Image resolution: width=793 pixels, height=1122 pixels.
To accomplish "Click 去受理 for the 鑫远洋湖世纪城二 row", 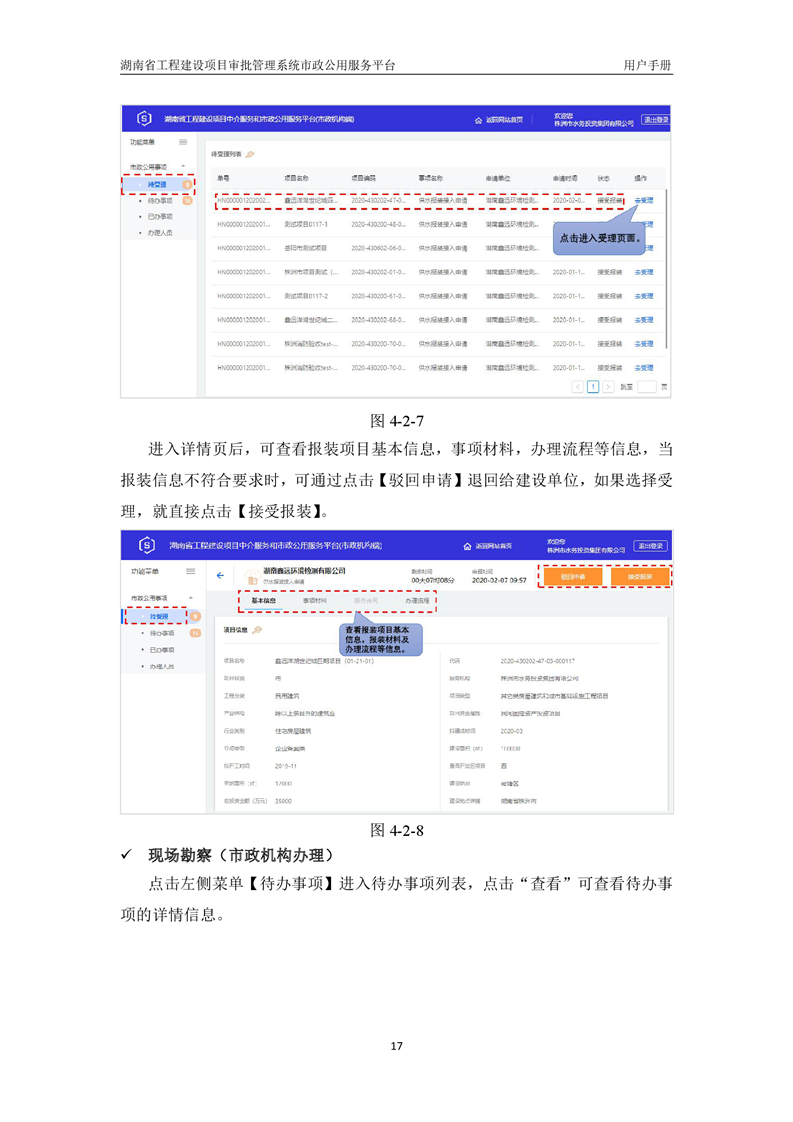I will point(643,320).
